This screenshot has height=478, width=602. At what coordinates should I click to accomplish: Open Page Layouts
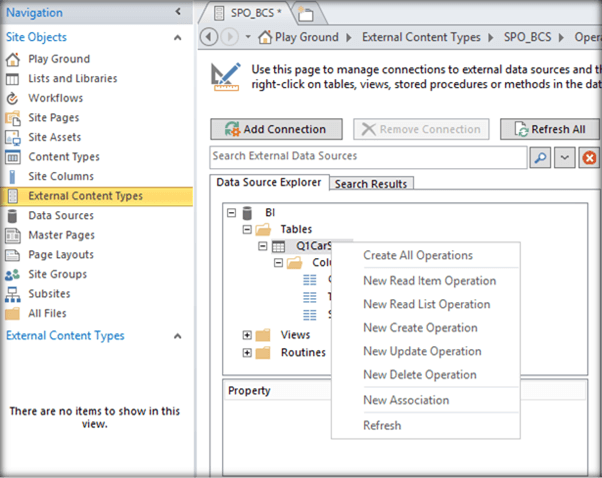coord(61,255)
